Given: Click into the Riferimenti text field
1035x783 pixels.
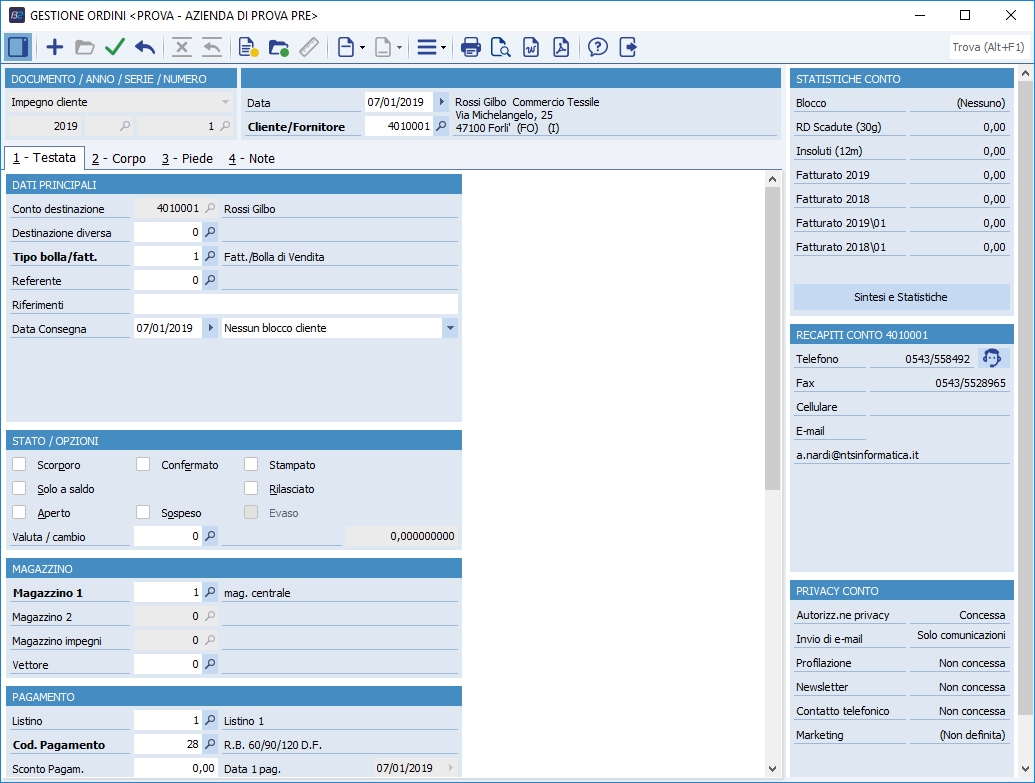Looking at the screenshot, I should [295, 304].
